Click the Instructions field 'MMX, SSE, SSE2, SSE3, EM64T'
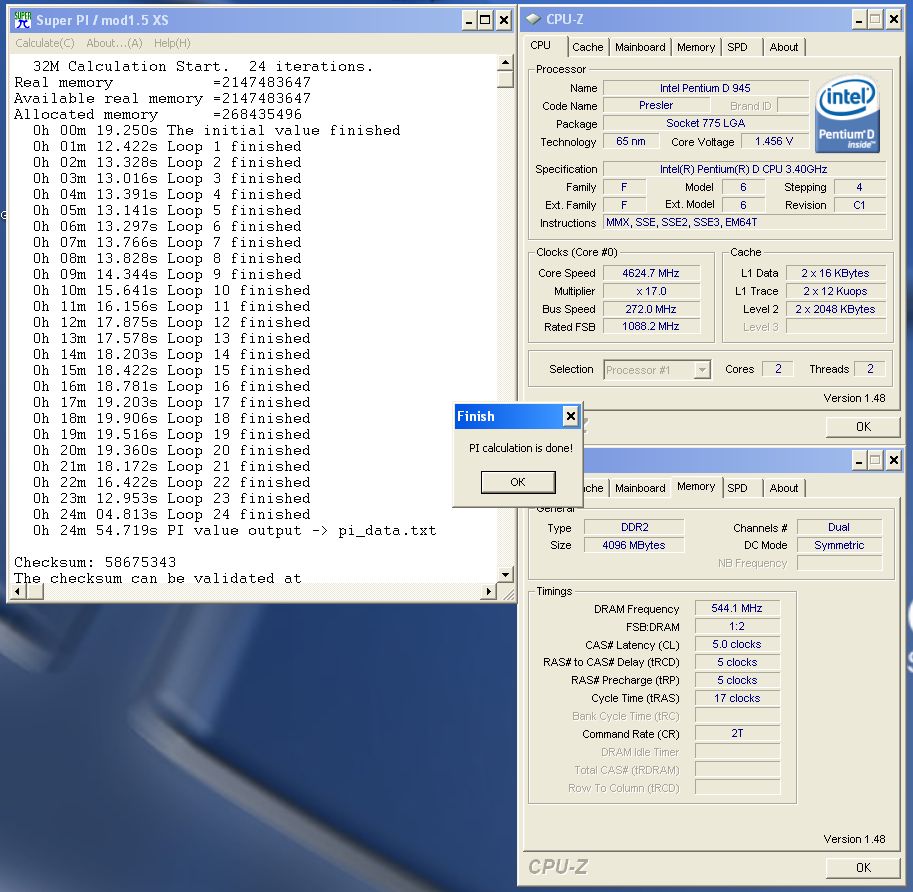Image resolution: width=913 pixels, height=892 pixels. [745, 222]
